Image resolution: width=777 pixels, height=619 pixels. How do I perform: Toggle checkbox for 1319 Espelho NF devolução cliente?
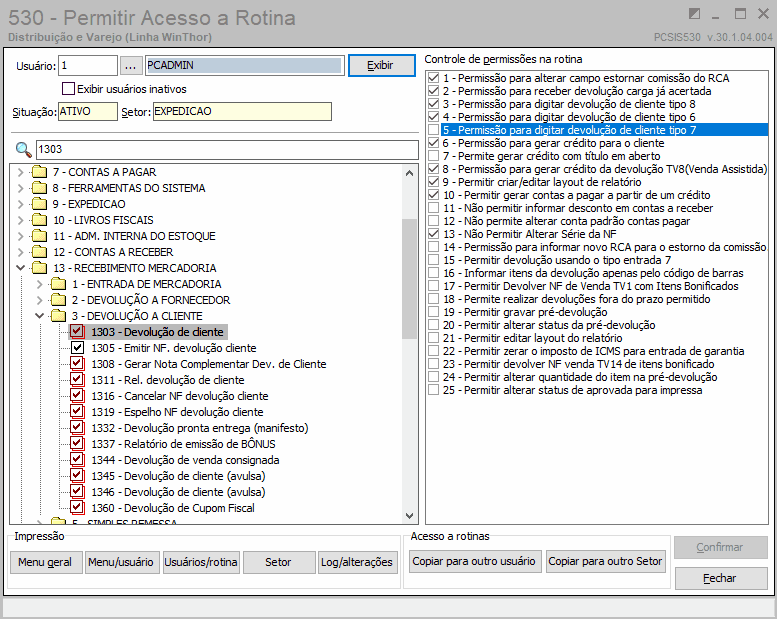coord(77,411)
